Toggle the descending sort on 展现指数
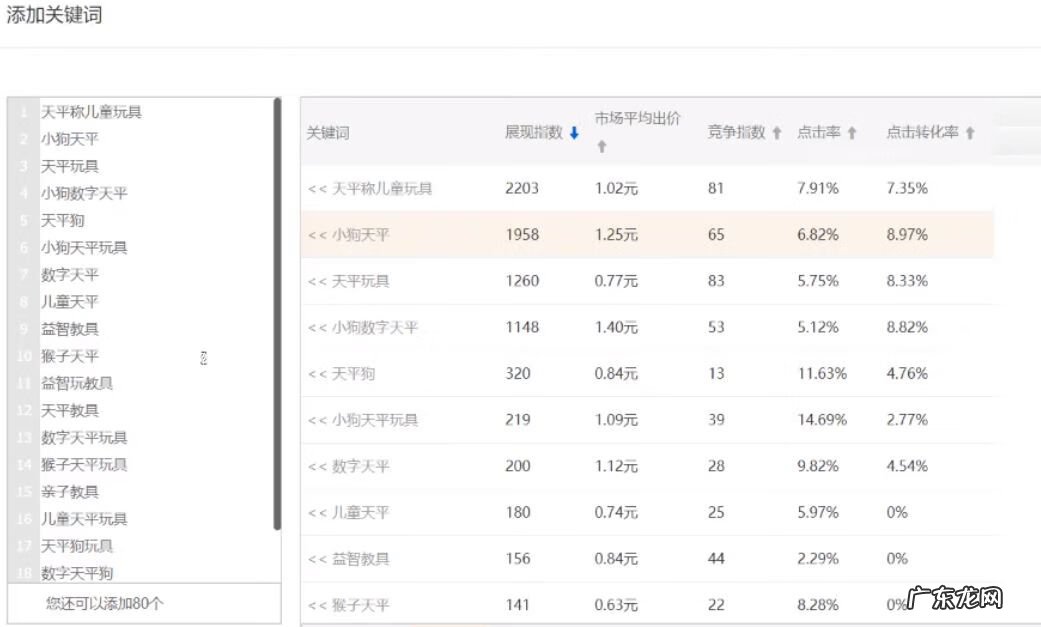The width and height of the screenshot is (1041, 627). (573, 131)
